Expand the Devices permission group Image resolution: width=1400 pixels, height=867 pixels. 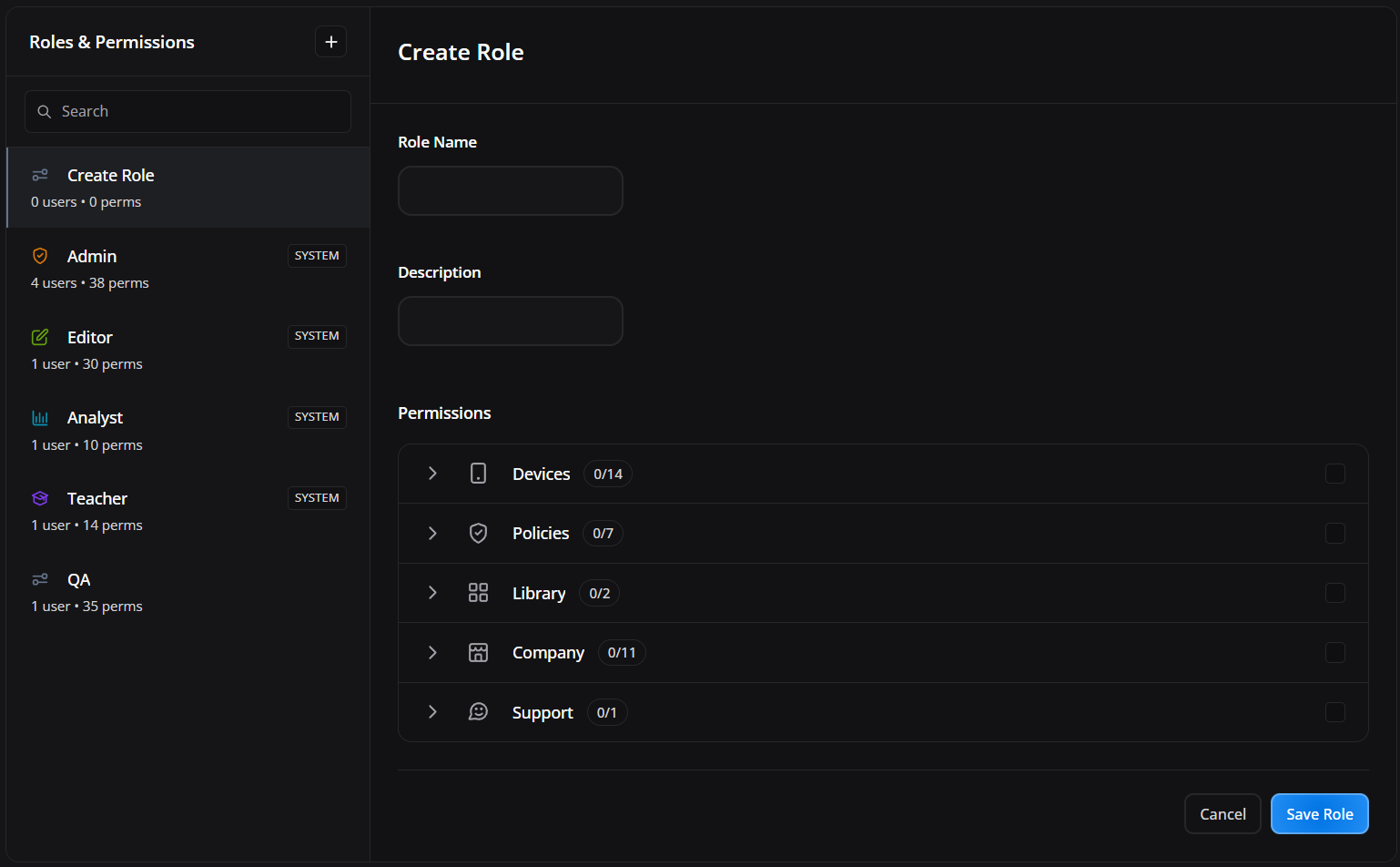tap(432, 474)
